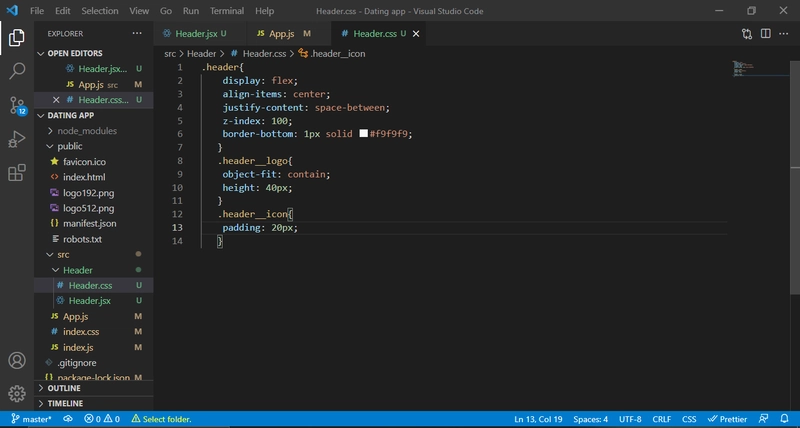Click the Synchronize Changes cloud icon

tap(68, 419)
